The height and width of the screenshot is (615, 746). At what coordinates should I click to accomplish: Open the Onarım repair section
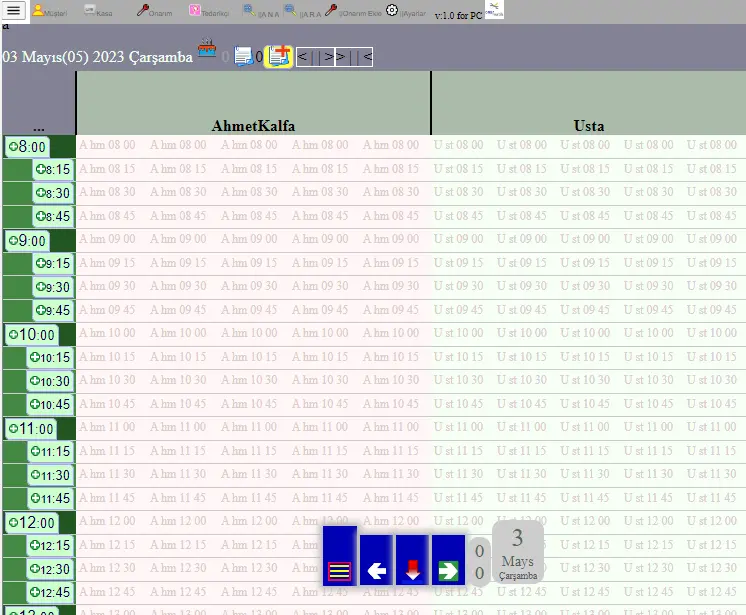[x=154, y=11]
